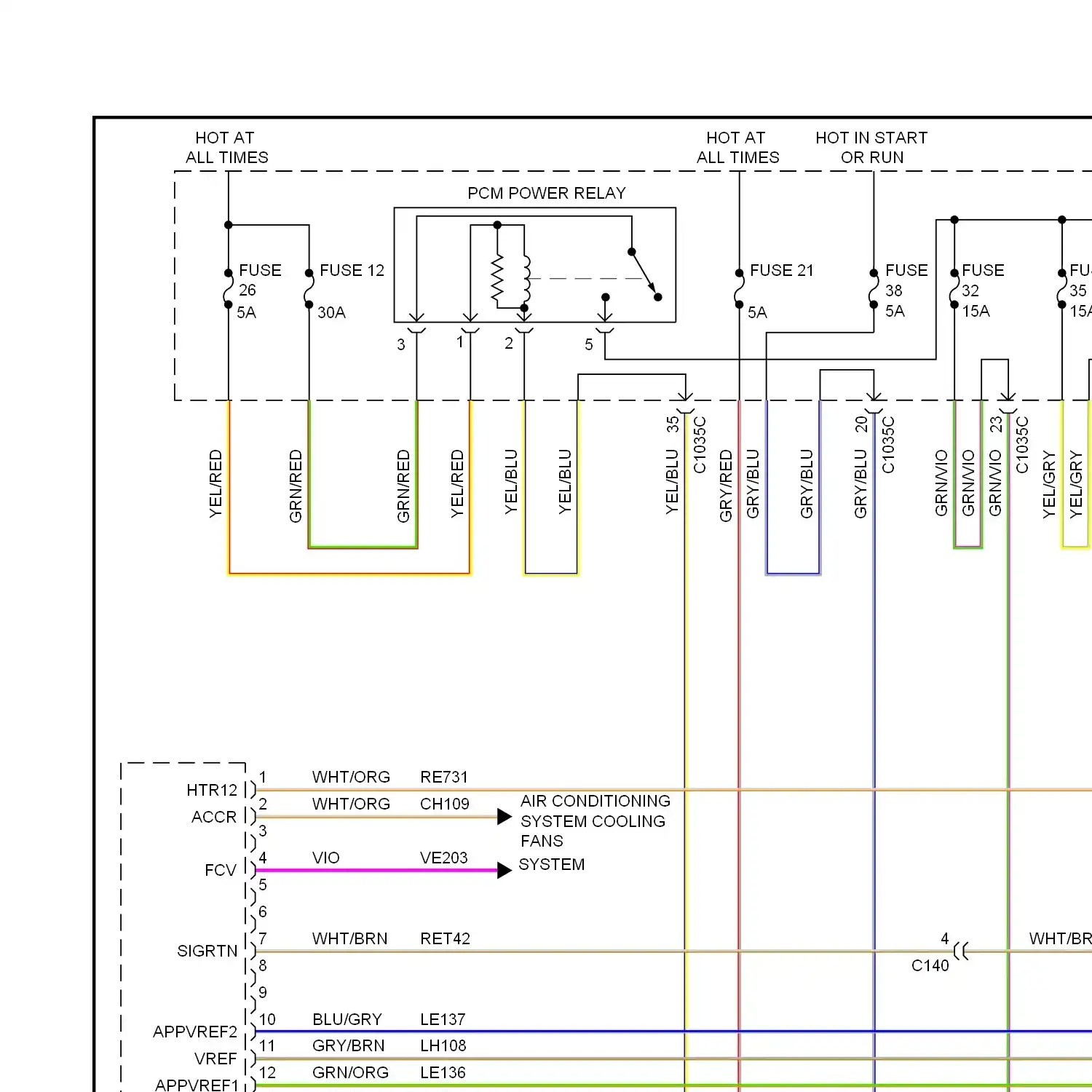The image size is (1092, 1092).
Task: Click circuit code LE136
Action: [x=443, y=1072]
